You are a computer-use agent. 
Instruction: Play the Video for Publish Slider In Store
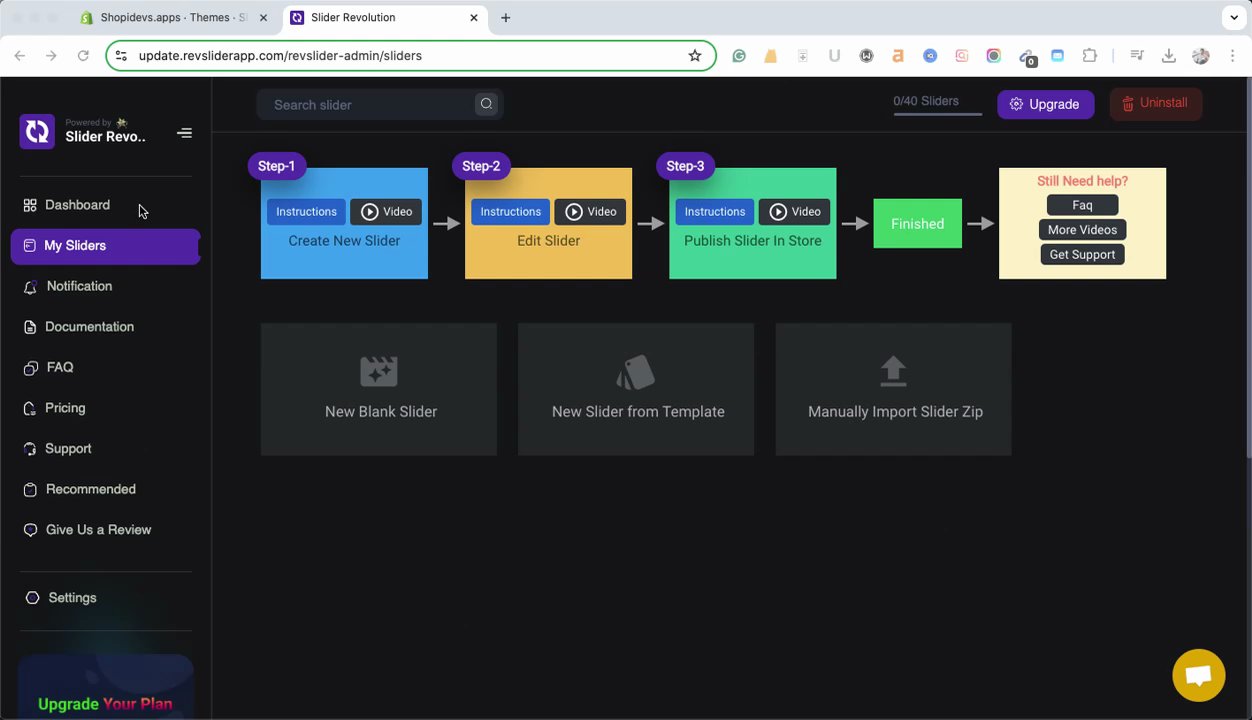pyautogui.click(x=794, y=212)
